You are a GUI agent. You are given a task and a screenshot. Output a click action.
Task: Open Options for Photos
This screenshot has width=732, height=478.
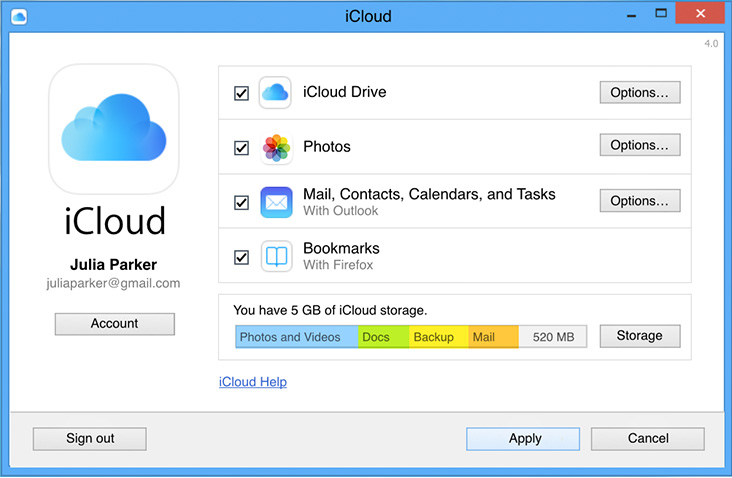(639, 146)
